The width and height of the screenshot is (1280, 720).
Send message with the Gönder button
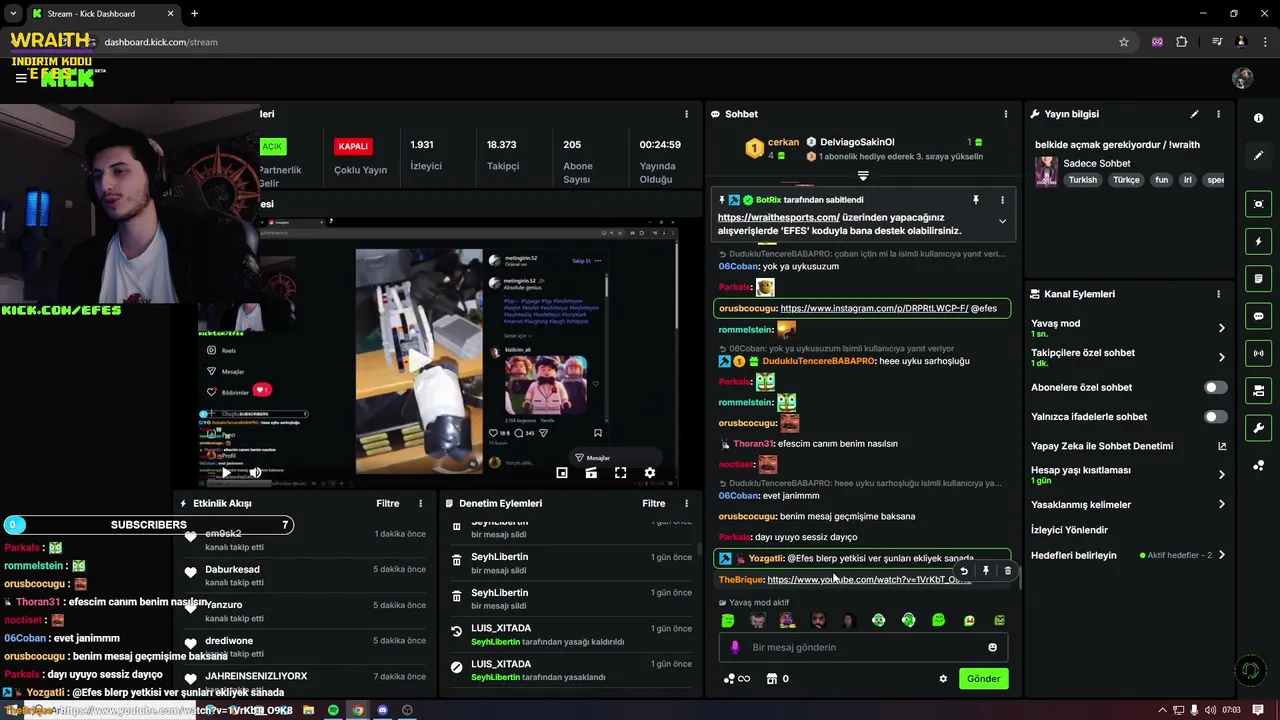tap(983, 678)
